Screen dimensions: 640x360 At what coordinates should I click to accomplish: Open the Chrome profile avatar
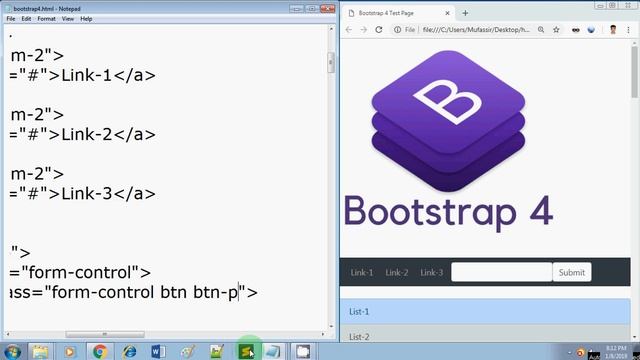coord(613,30)
